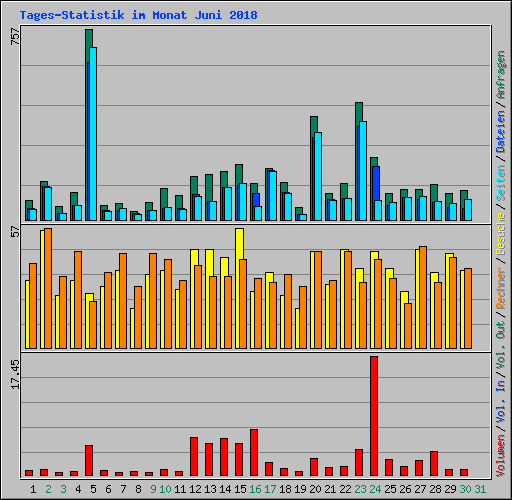Click the red Volumen bar on day 16
The width and height of the screenshot is (512, 500).
point(254,453)
